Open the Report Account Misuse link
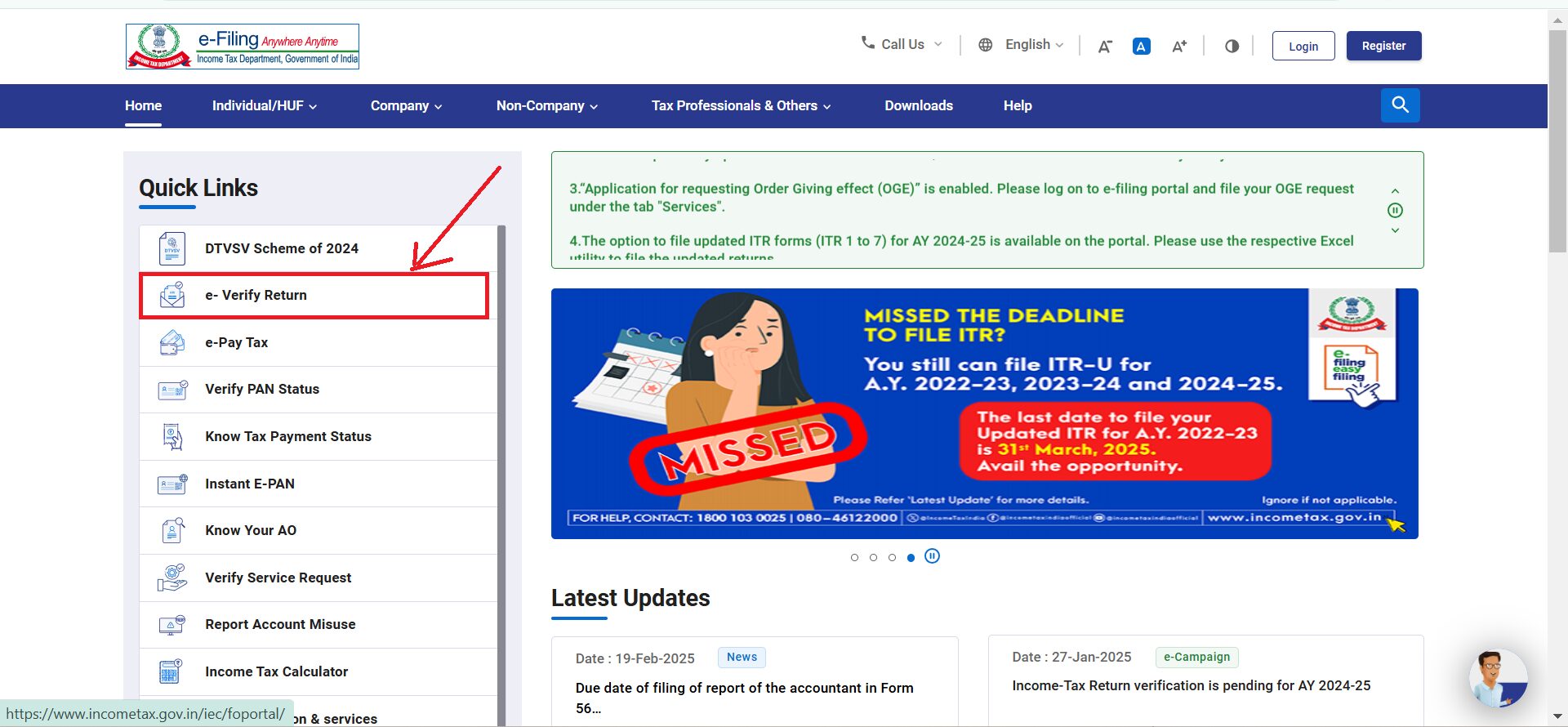The width and height of the screenshot is (1568, 727). point(280,624)
